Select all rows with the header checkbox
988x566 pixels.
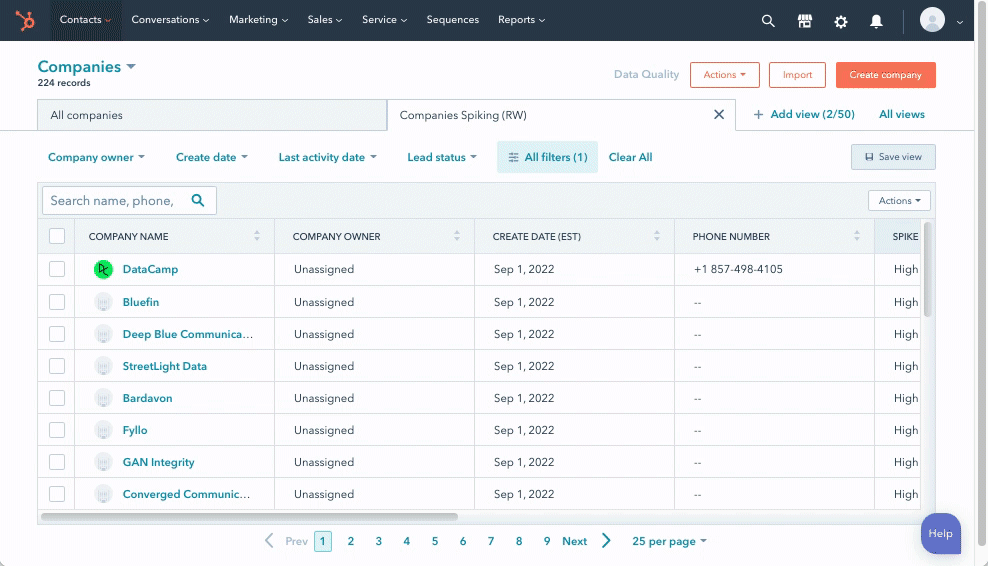pyautogui.click(x=57, y=236)
